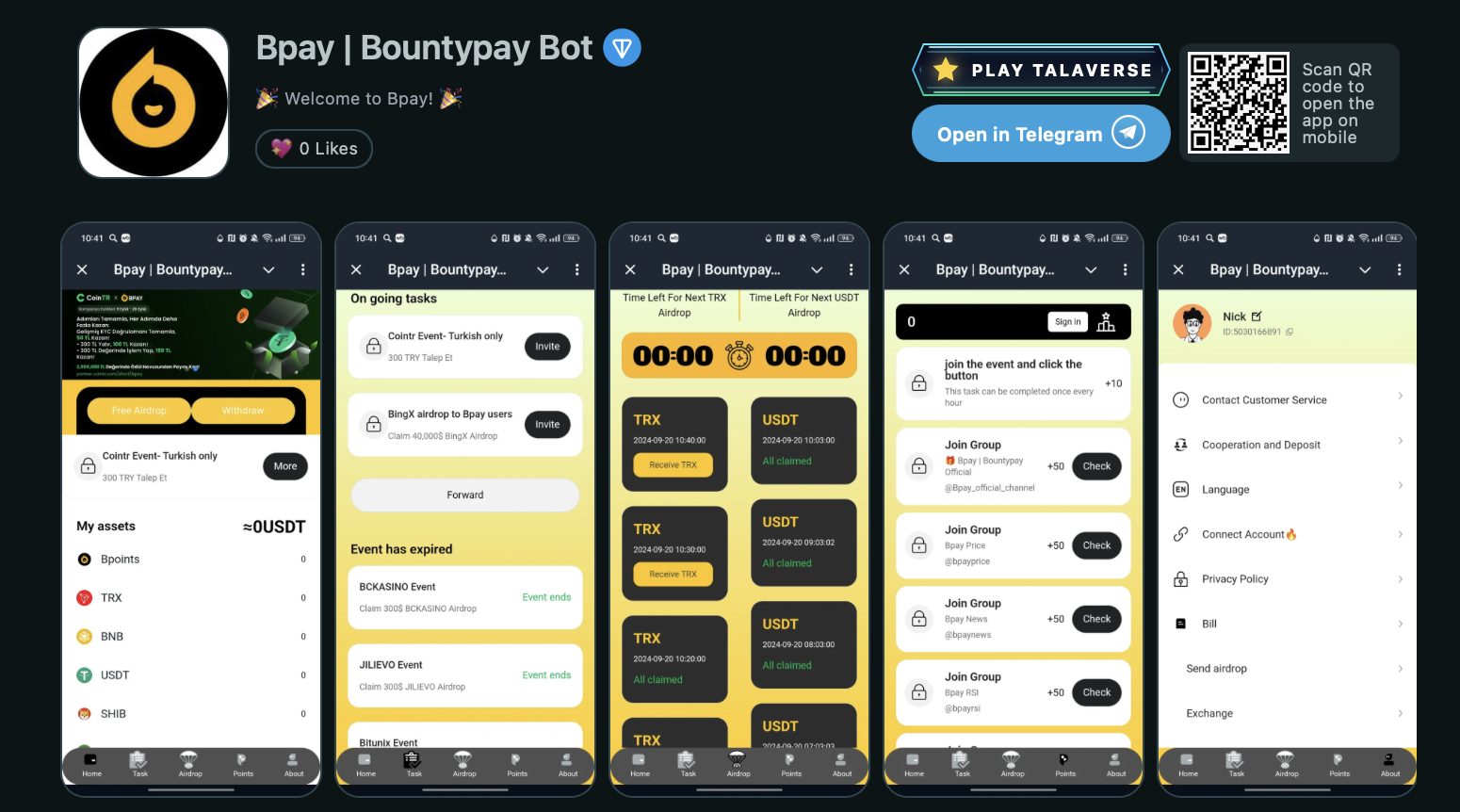1460x812 pixels.
Task: Click the Bpay flame app logo
Action: (154, 102)
